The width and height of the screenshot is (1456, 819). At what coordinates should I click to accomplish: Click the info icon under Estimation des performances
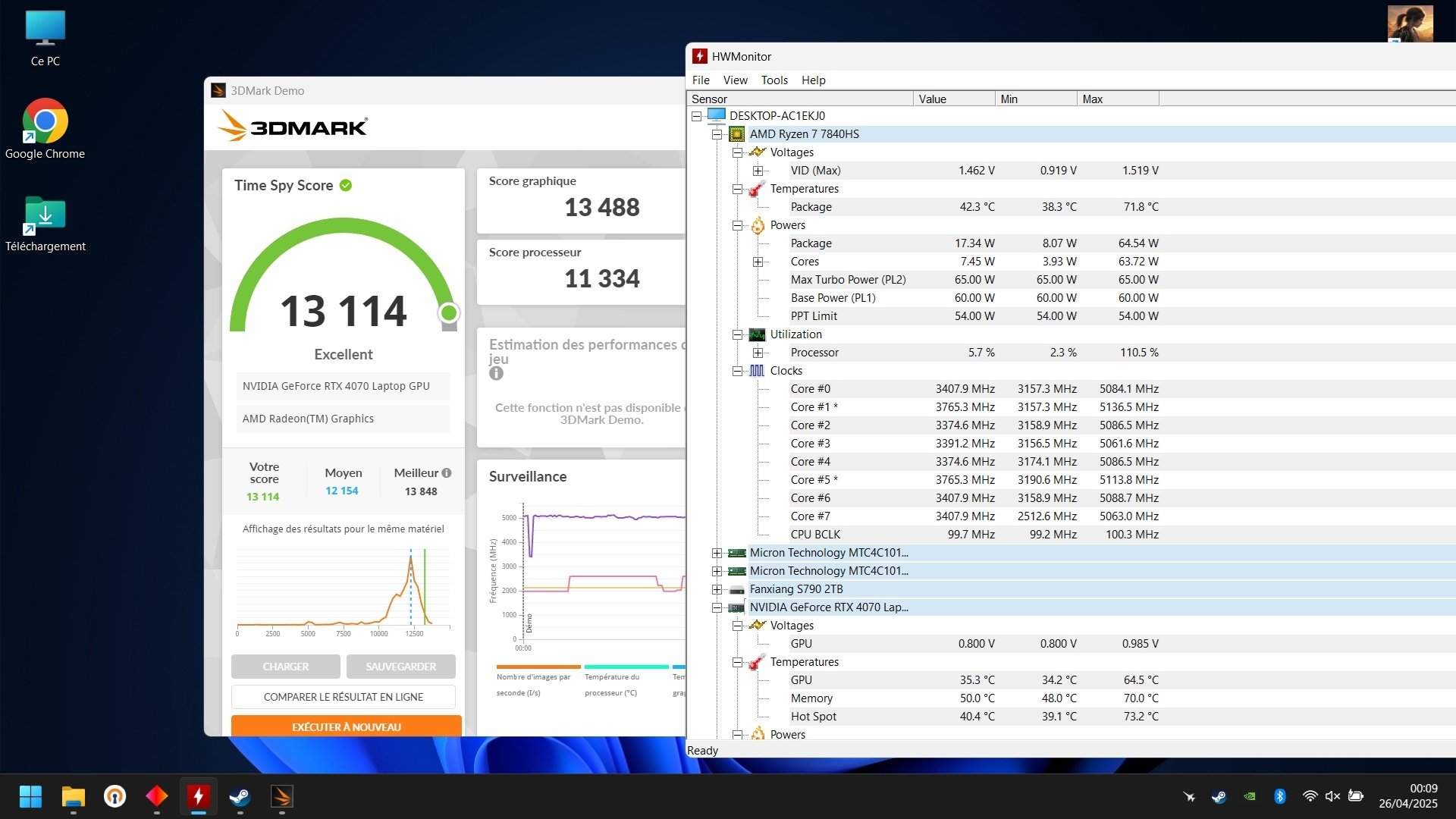tap(496, 373)
